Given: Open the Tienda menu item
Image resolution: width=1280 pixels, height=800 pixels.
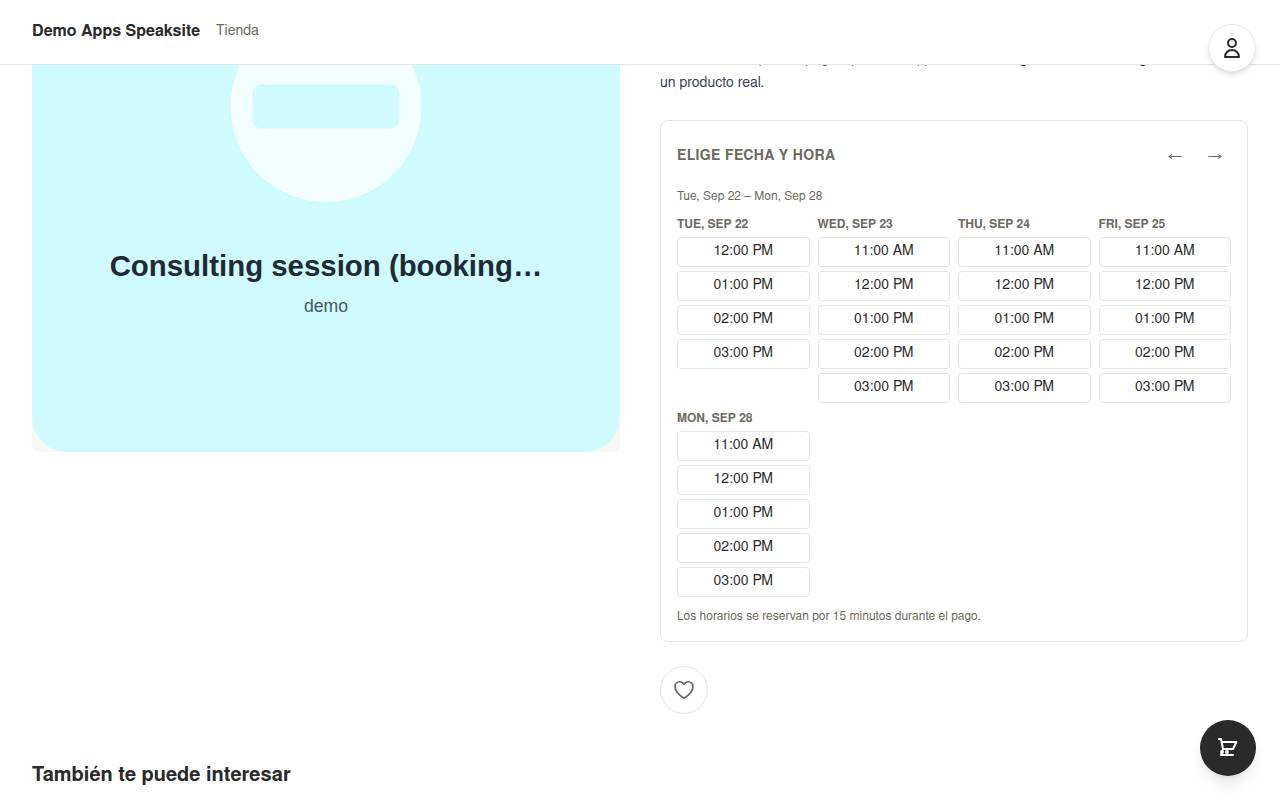Looking at the screenshot, I should click(x=237, y=30).
